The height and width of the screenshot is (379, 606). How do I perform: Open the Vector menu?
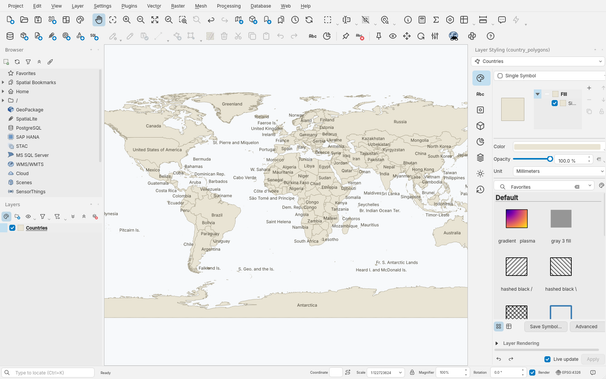(x=154, y=6)
